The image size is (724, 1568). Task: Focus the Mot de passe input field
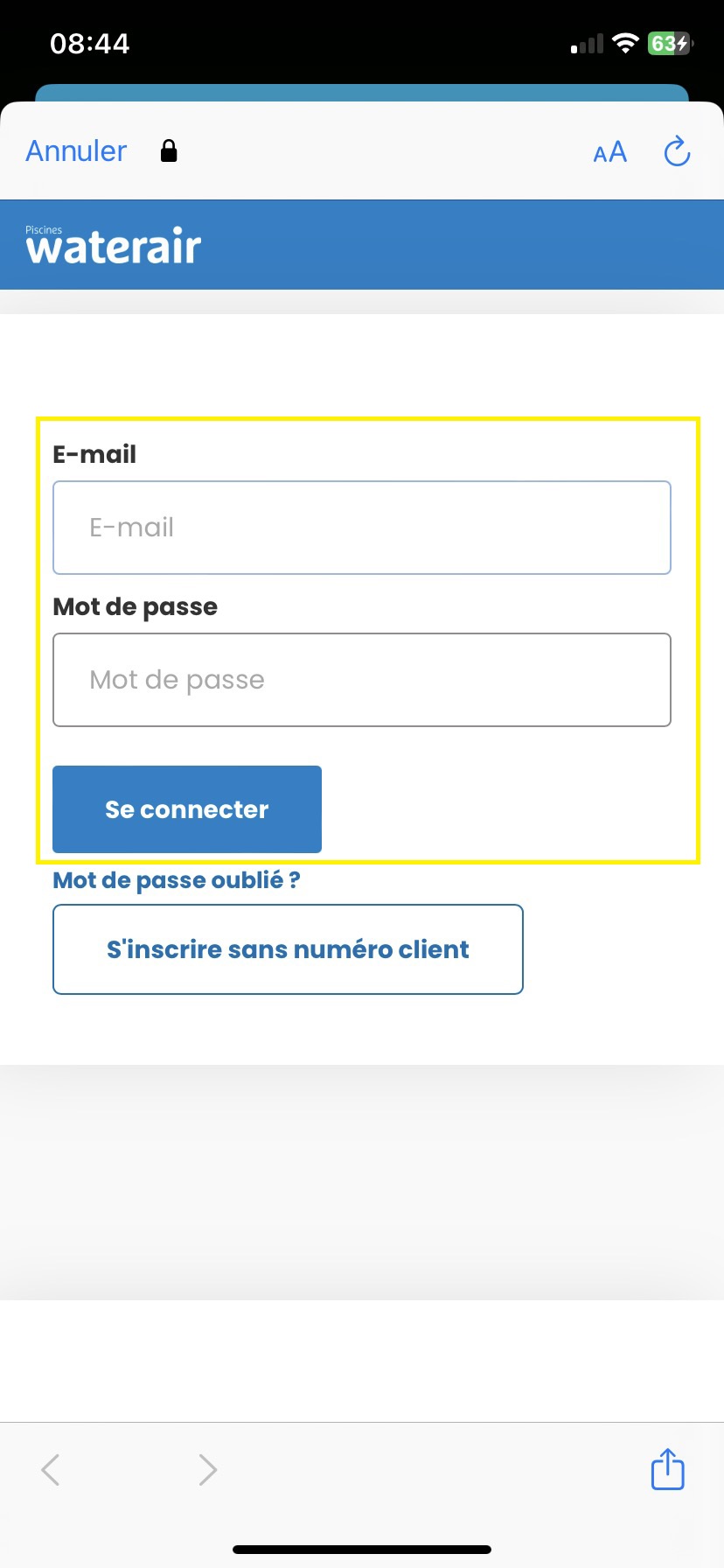point(362,680)
